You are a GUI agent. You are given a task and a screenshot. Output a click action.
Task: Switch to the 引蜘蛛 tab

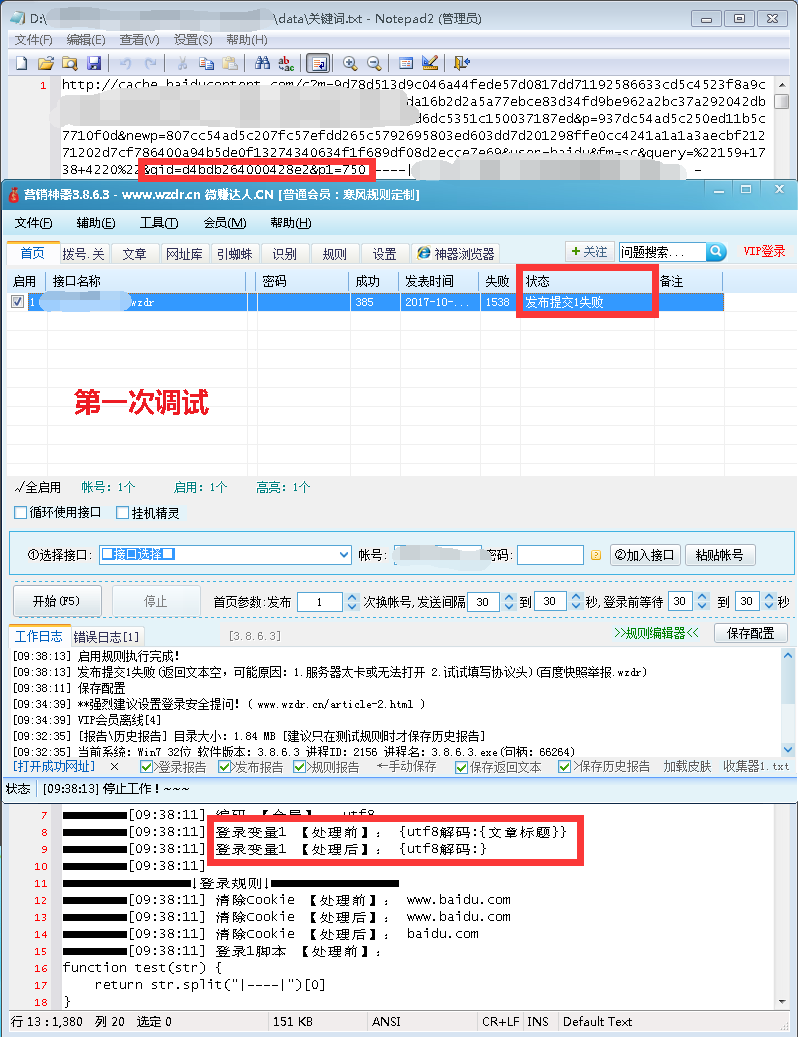pyautogui.click(x=235, y=254)
